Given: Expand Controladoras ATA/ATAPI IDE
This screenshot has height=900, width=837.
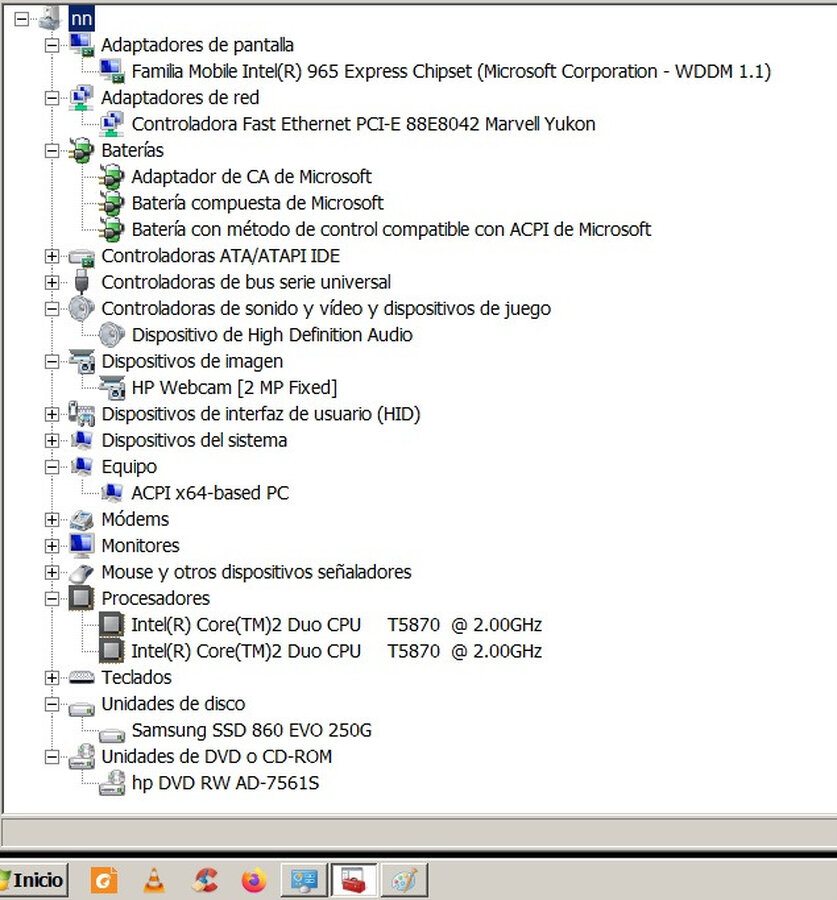Looking at the screenshot, I should [52, 256].
